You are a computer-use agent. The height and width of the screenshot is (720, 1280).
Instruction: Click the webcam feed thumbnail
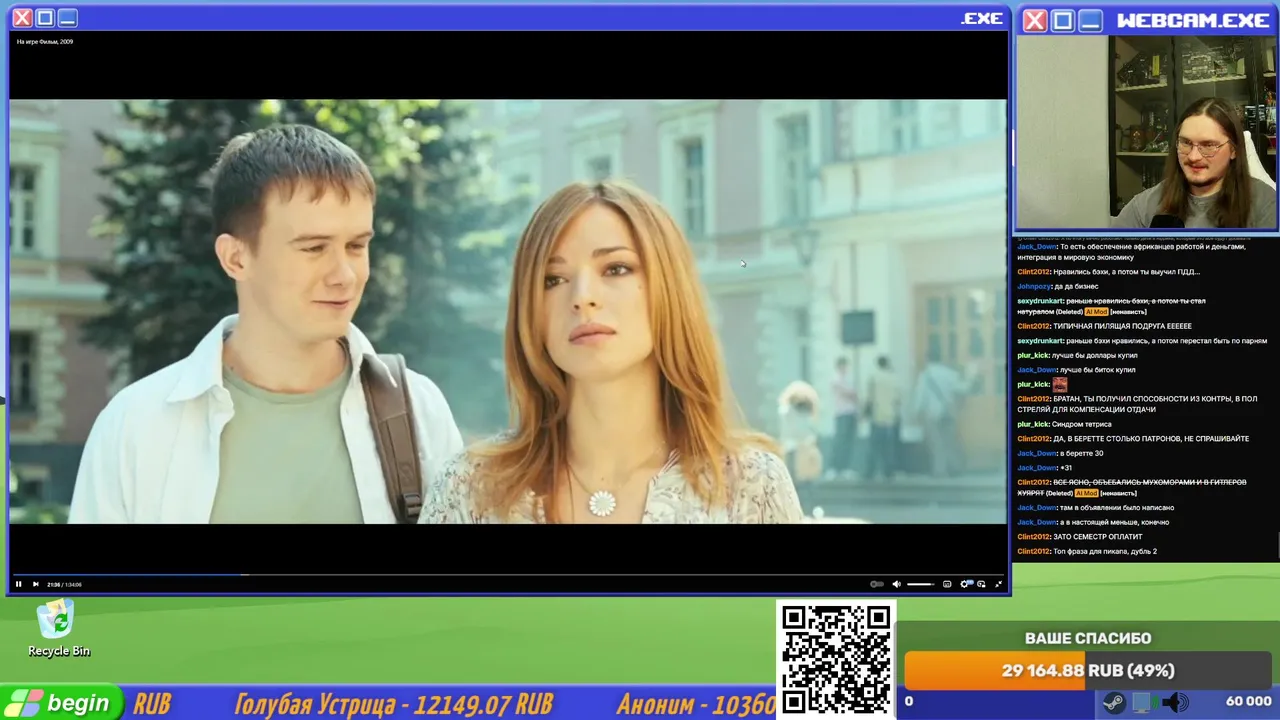(1147, 132)
